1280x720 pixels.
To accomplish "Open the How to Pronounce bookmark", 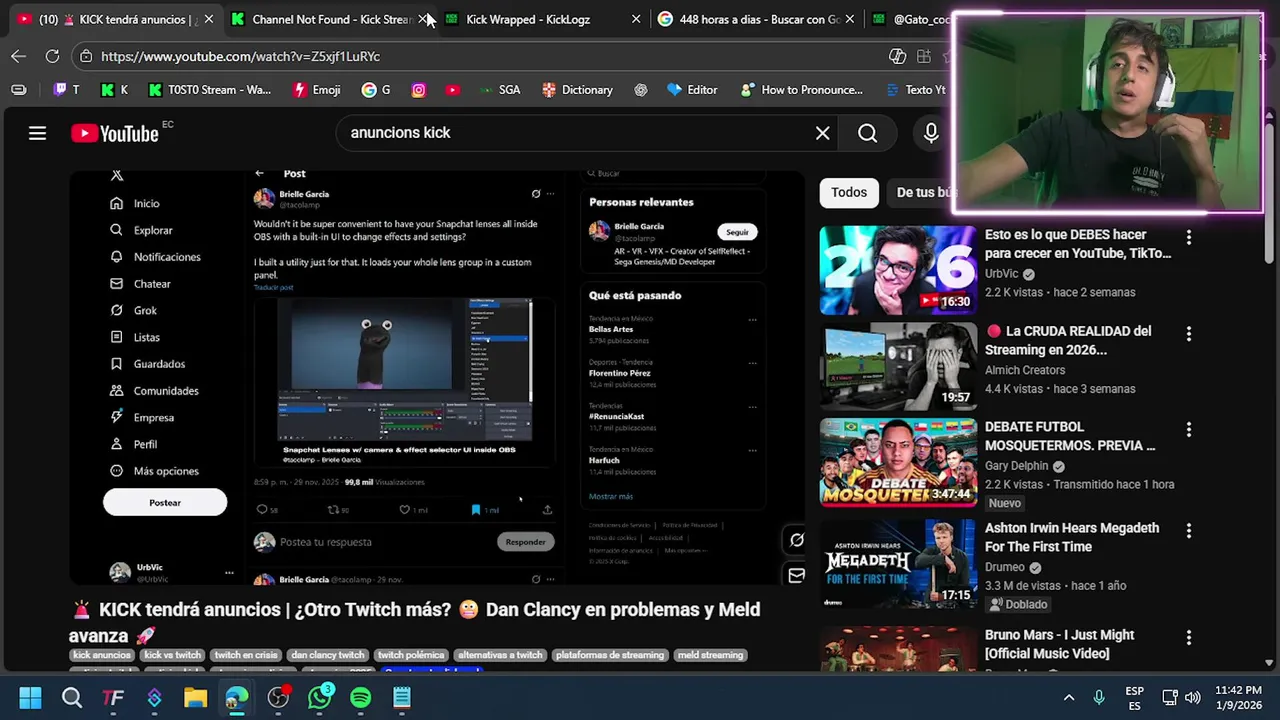I will pos(802,90).
